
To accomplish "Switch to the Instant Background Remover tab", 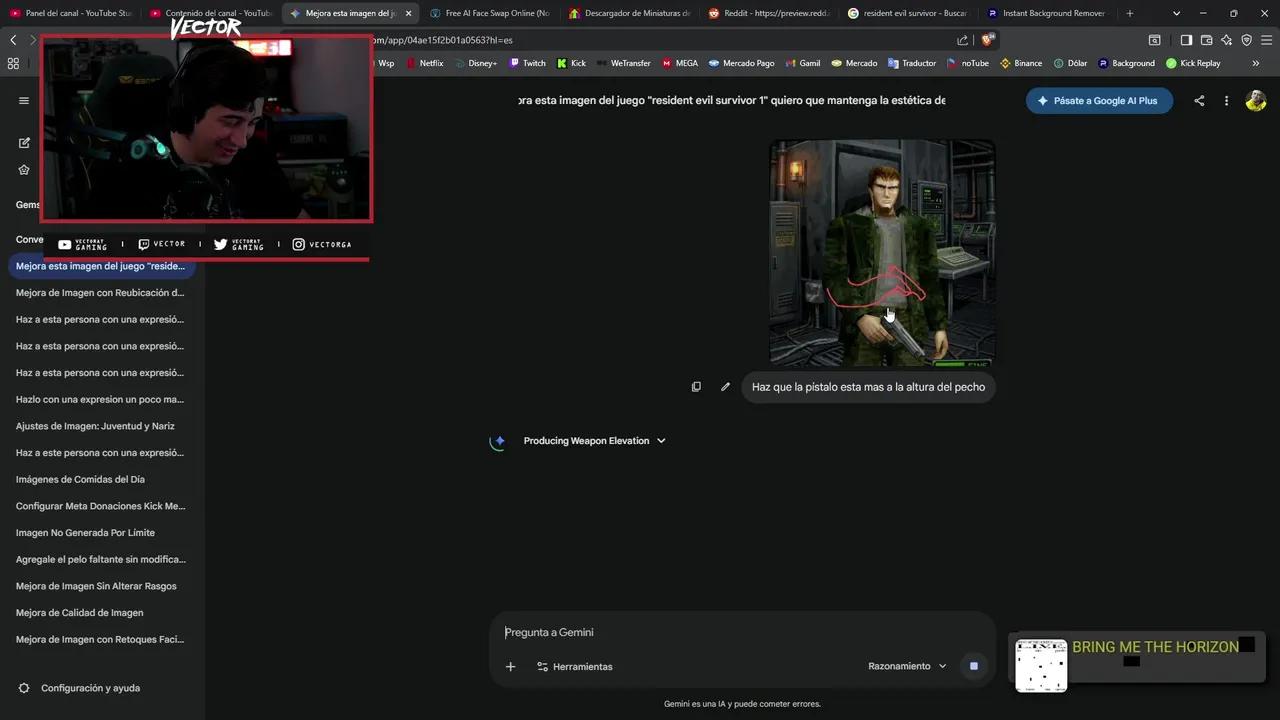I will (x=1047, y=13).
